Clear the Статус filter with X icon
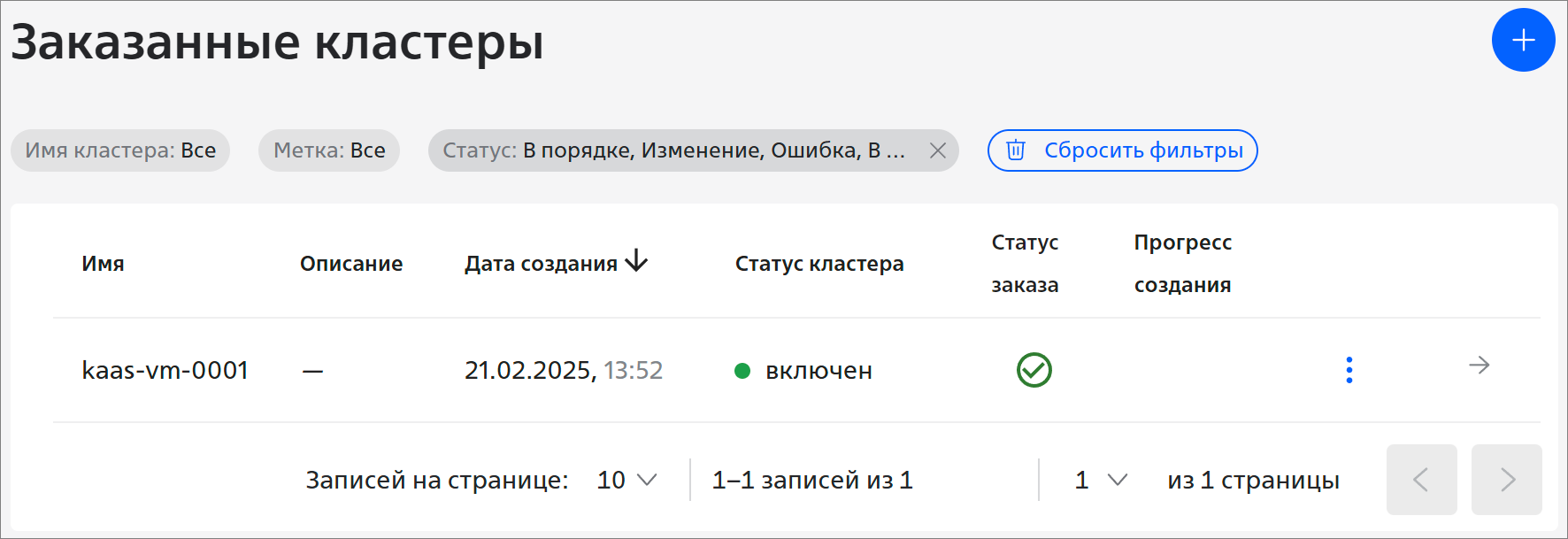This screenshot has height=539, width=1568. point(938,150)
